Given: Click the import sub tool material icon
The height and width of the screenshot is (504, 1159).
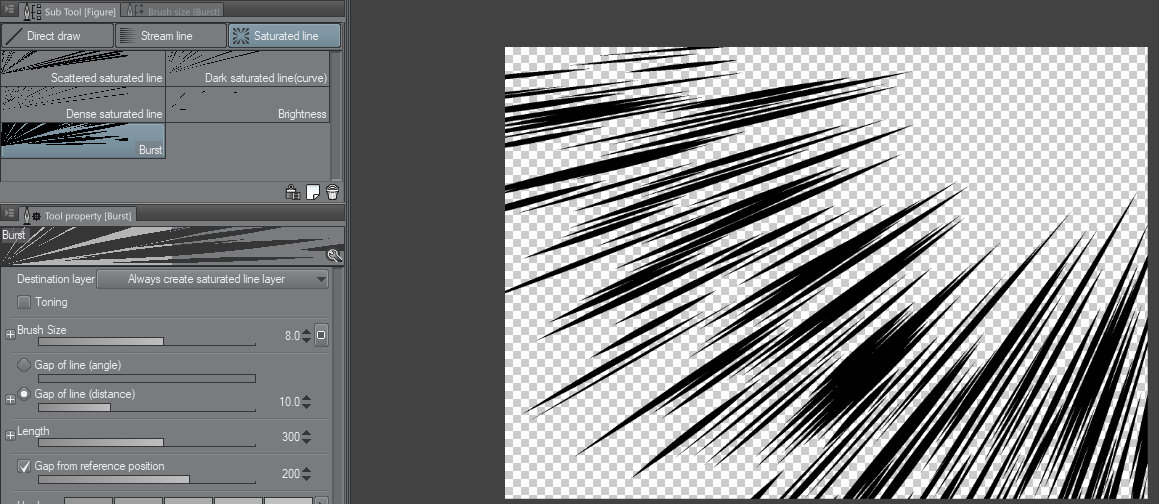Looking at the screenshot, I should pyautogui.click(x=293, y=192).
